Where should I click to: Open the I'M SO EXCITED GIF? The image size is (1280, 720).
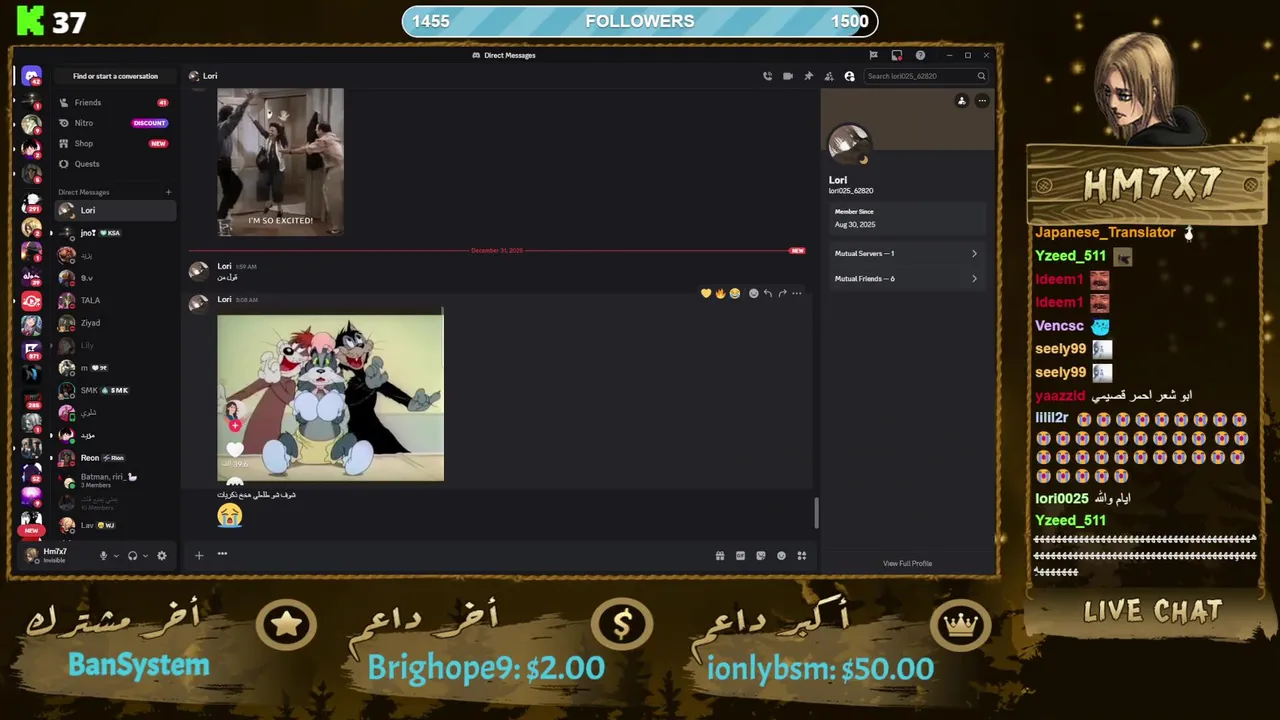click(280, 162)
